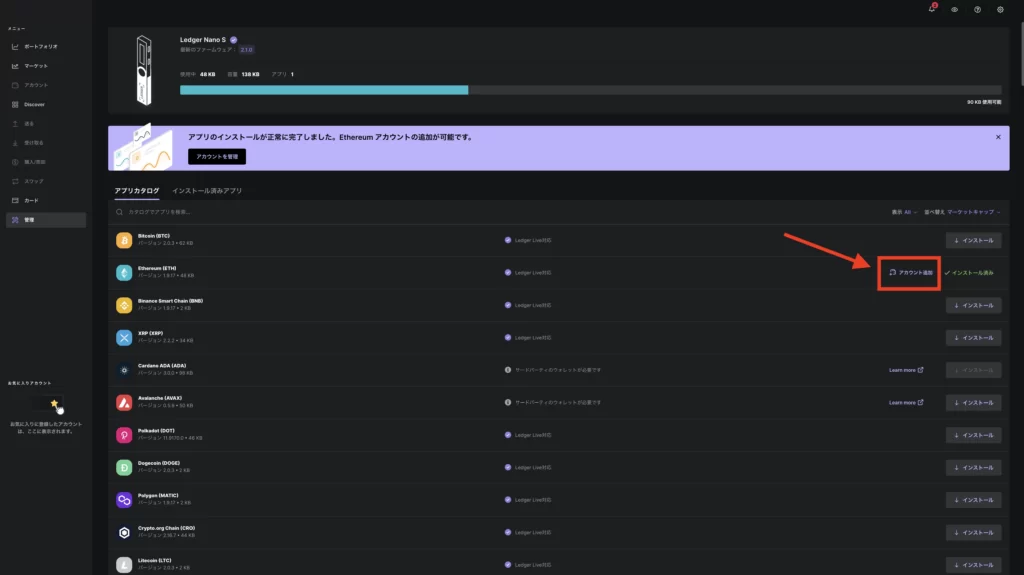Click the device storage usage bar
The width and height of the screenshot is (1024, 575).
coord(590,90)
